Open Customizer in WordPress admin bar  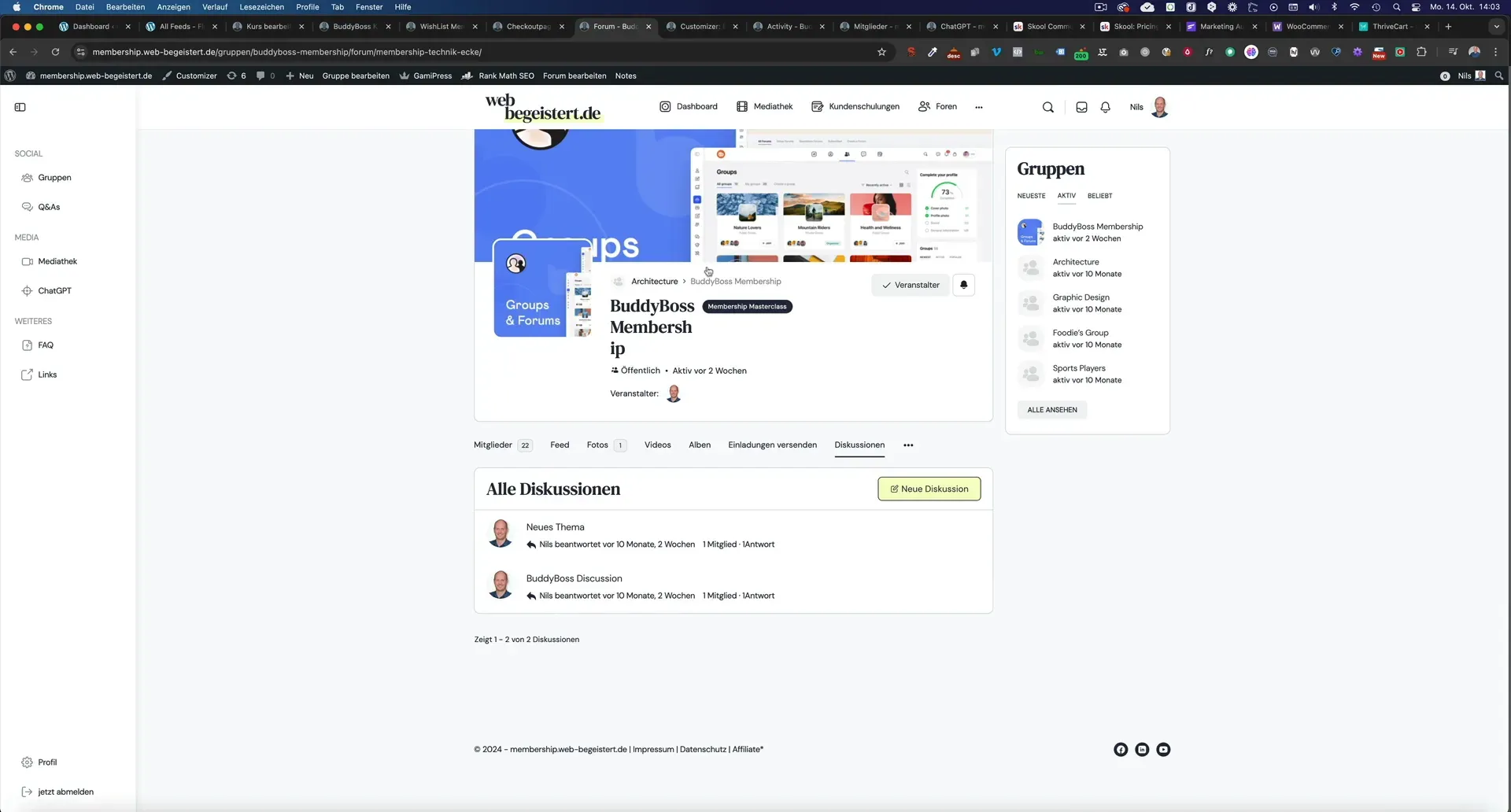(189, 76)
